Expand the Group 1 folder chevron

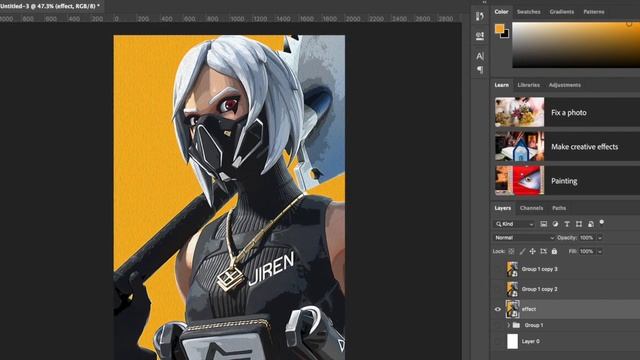pos(509,325)
